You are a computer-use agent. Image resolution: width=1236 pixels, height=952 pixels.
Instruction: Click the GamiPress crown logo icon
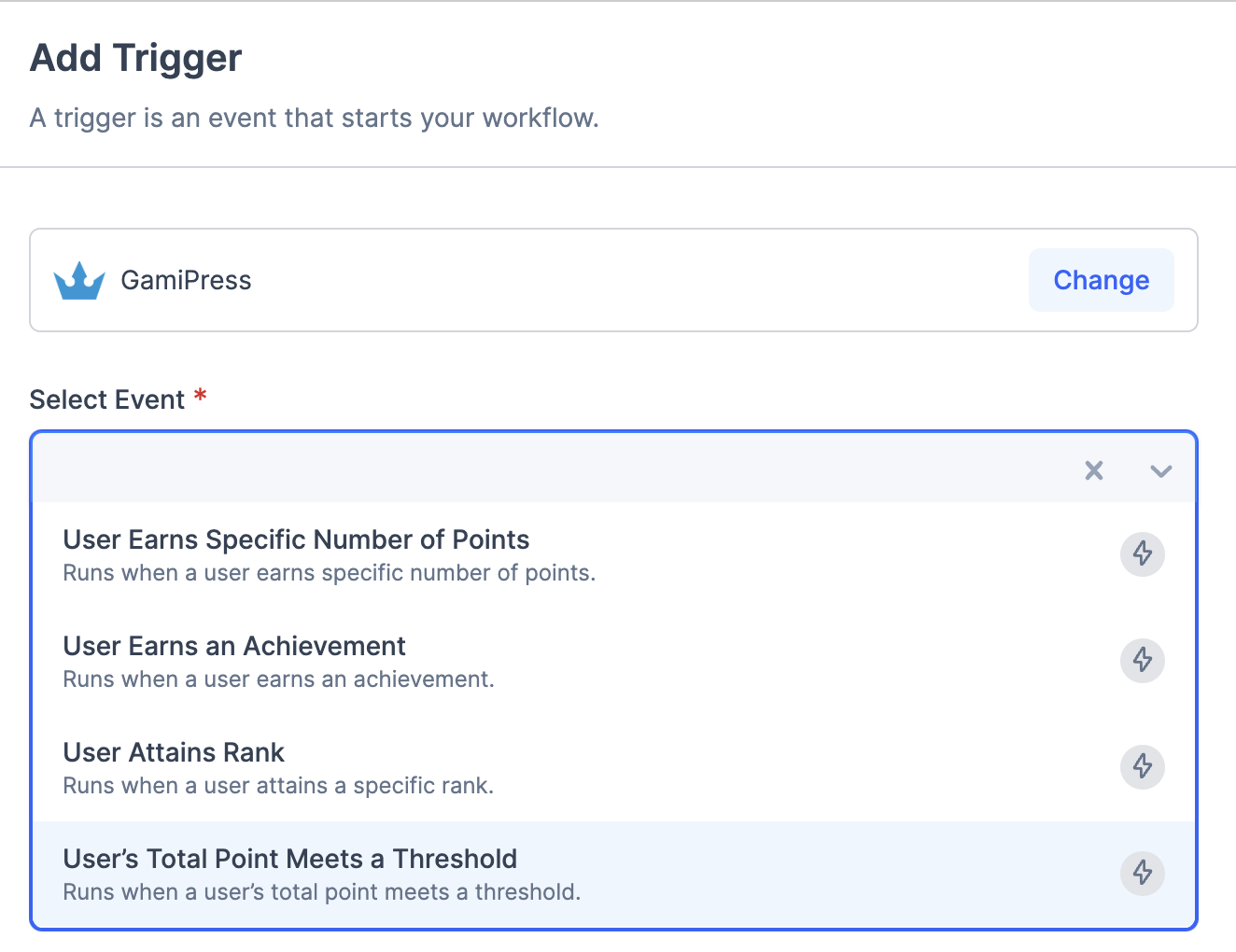(79, 281)
